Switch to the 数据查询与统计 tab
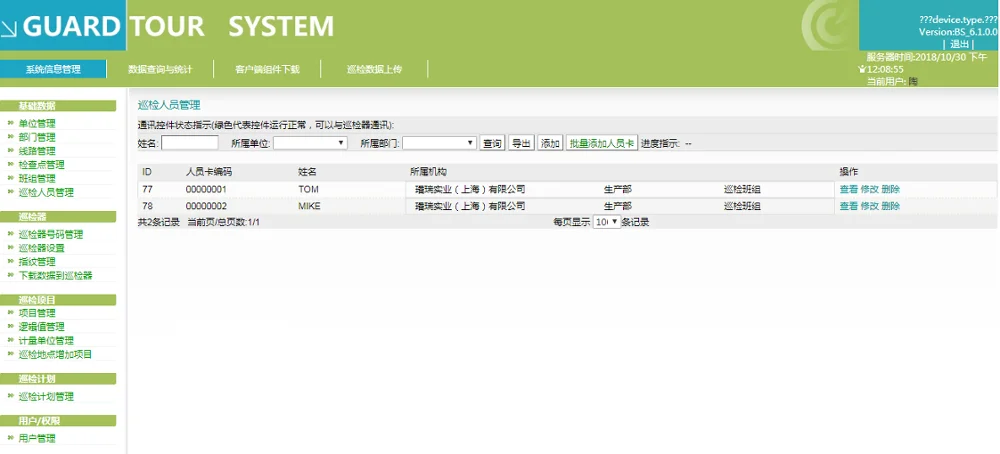This screenshot has height=454, width=1000. point(160,70)
